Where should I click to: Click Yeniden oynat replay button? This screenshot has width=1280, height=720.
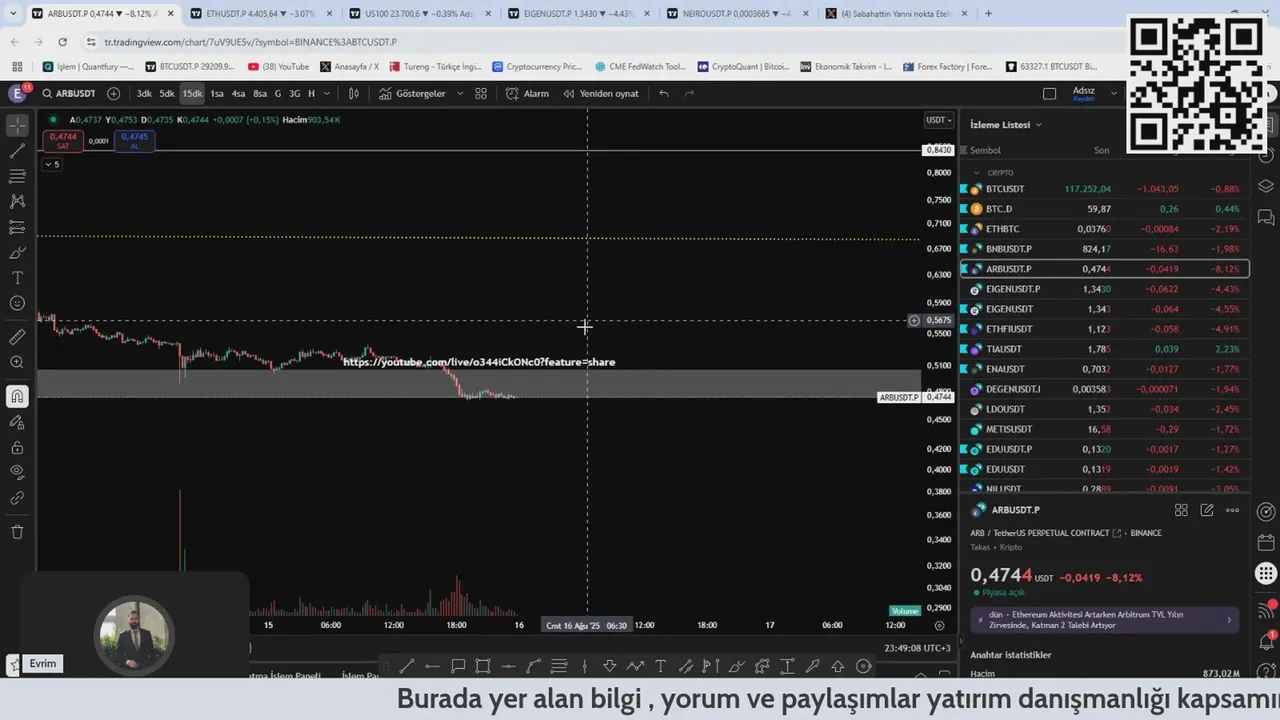pyautogui.click(x=600, y=93)
